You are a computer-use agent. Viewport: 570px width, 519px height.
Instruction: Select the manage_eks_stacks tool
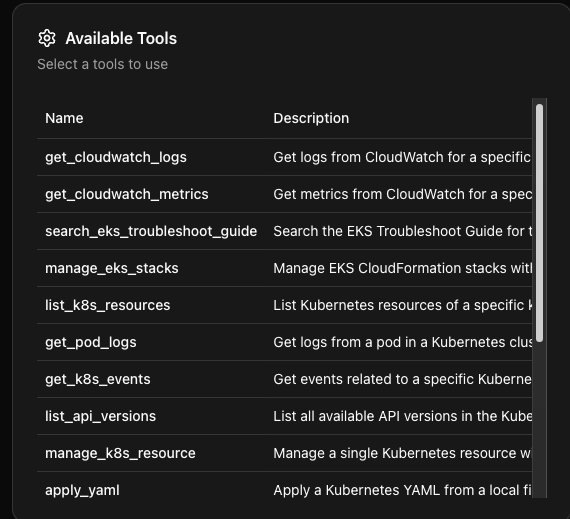112,268
